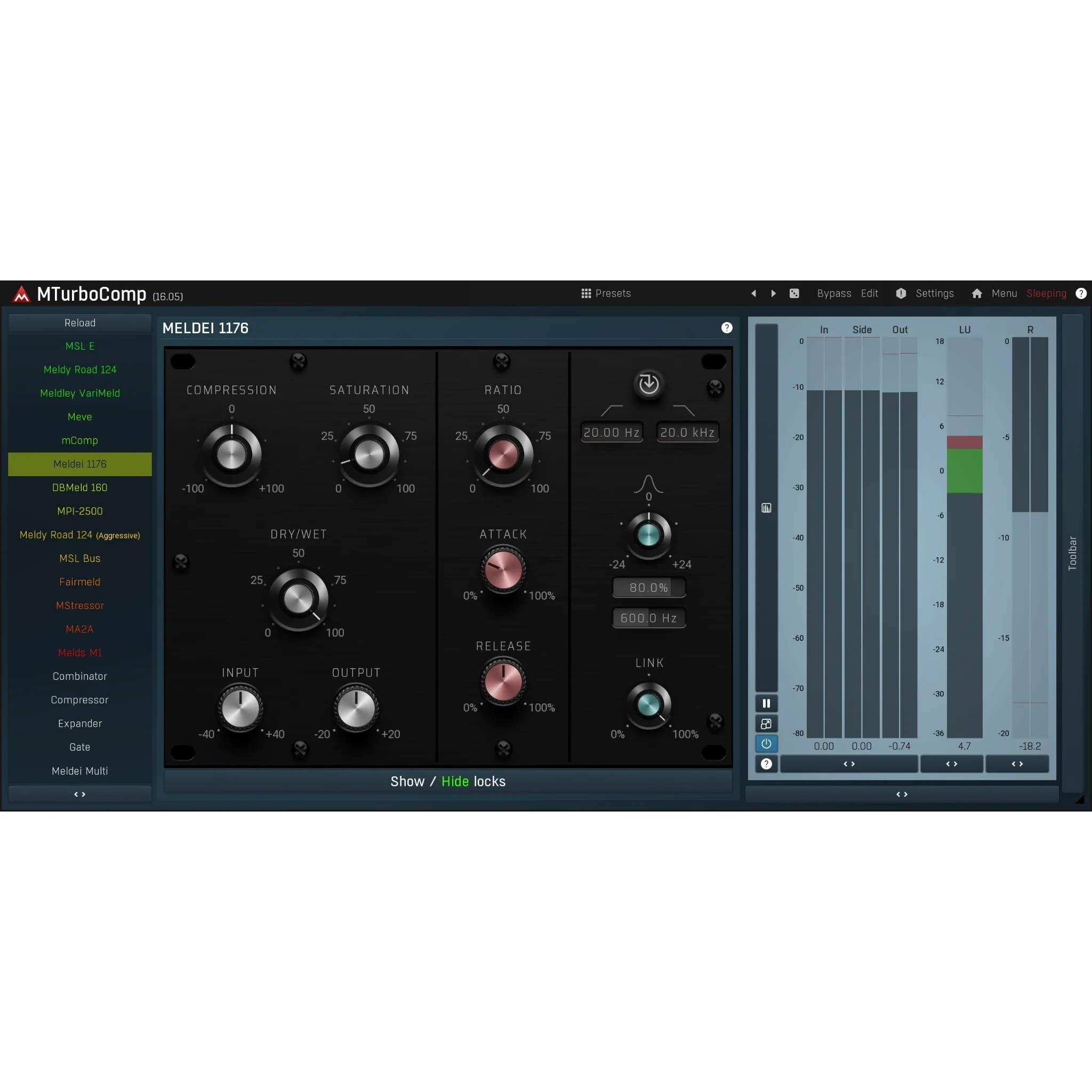
Task: Pop out the analyzer with resize icon
Action: pyautogui.click(x=766, y=724)
